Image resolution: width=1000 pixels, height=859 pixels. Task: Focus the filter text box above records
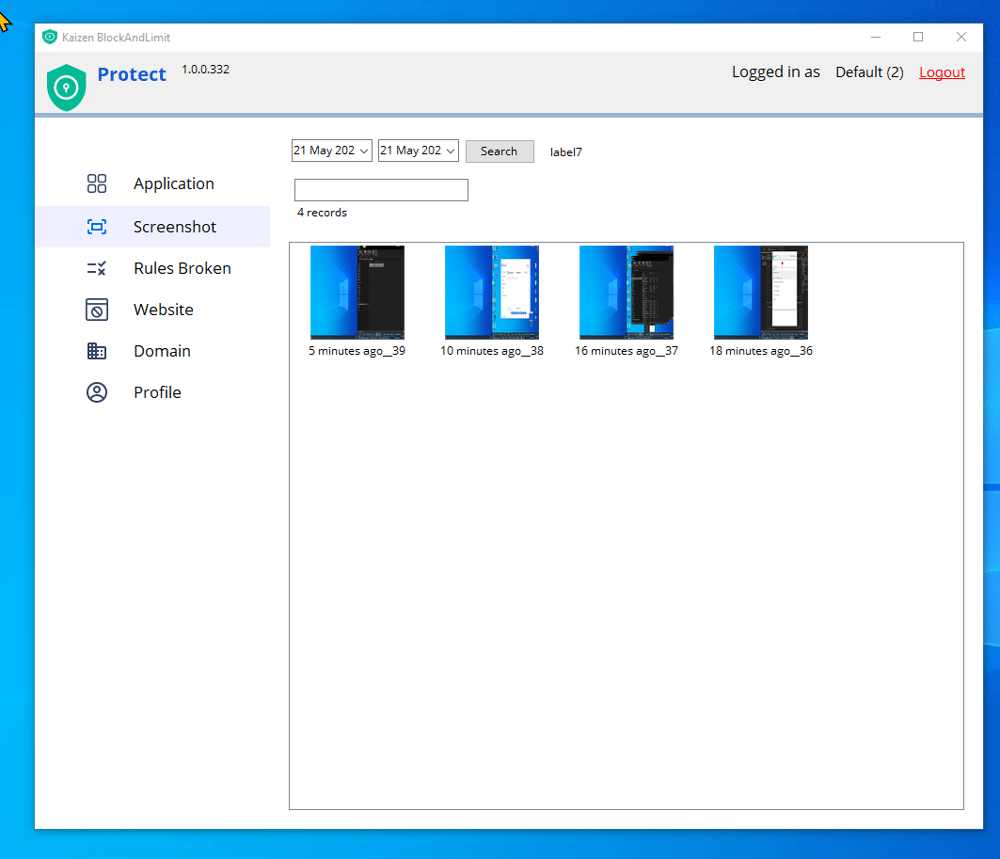coord(381,190)
